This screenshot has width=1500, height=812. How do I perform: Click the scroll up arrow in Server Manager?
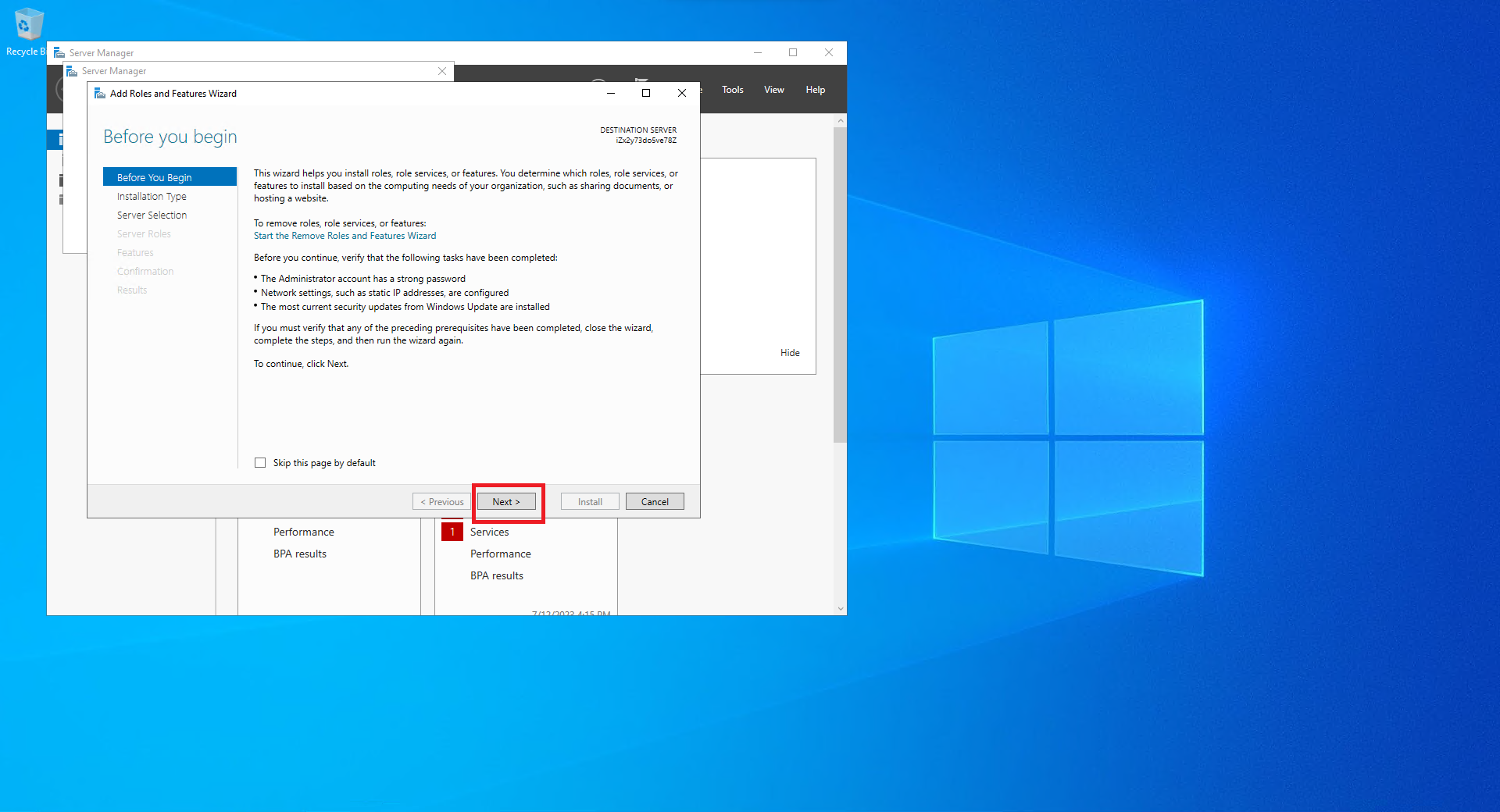[x=841, y=120]
